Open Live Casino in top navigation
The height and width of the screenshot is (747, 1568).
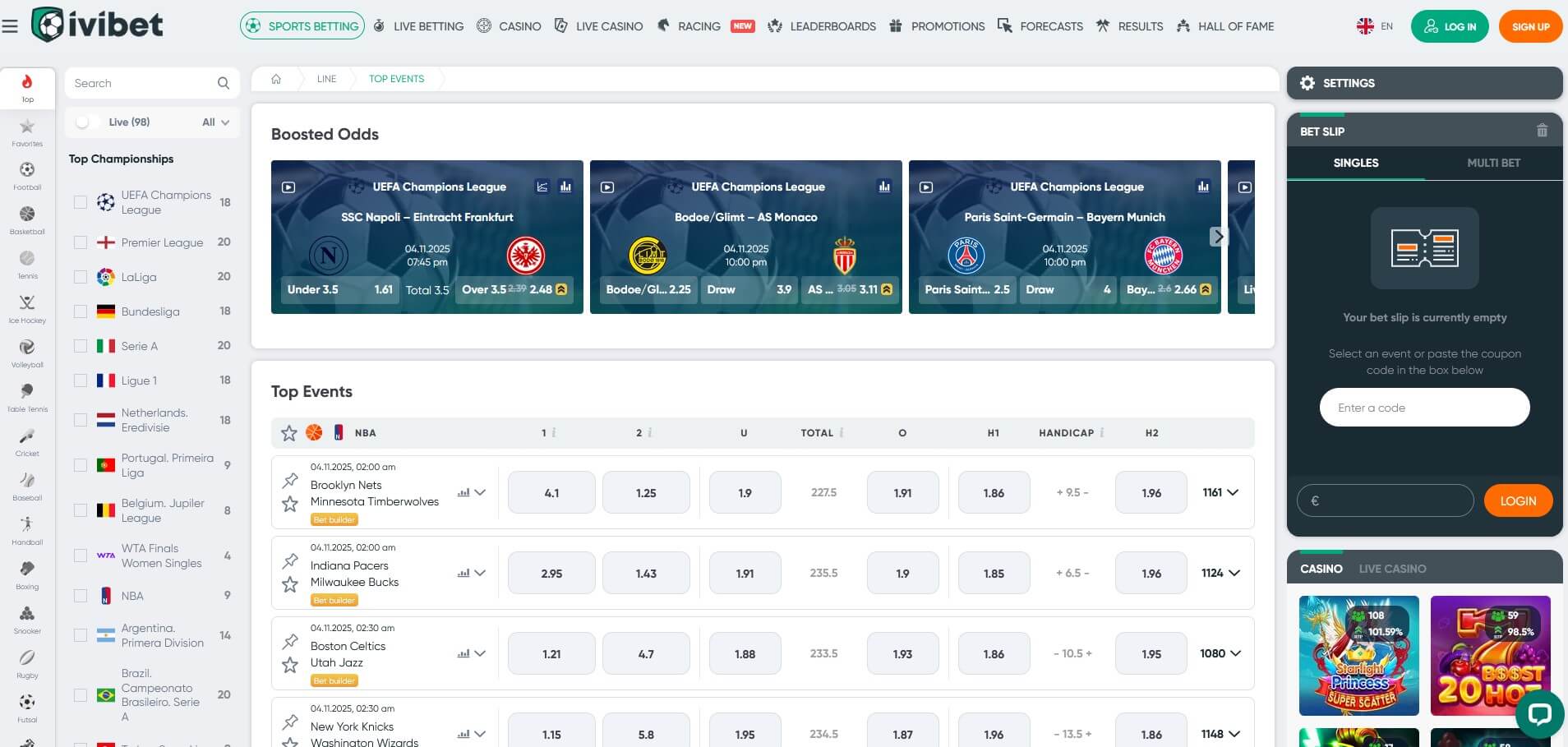coord(599,26)
